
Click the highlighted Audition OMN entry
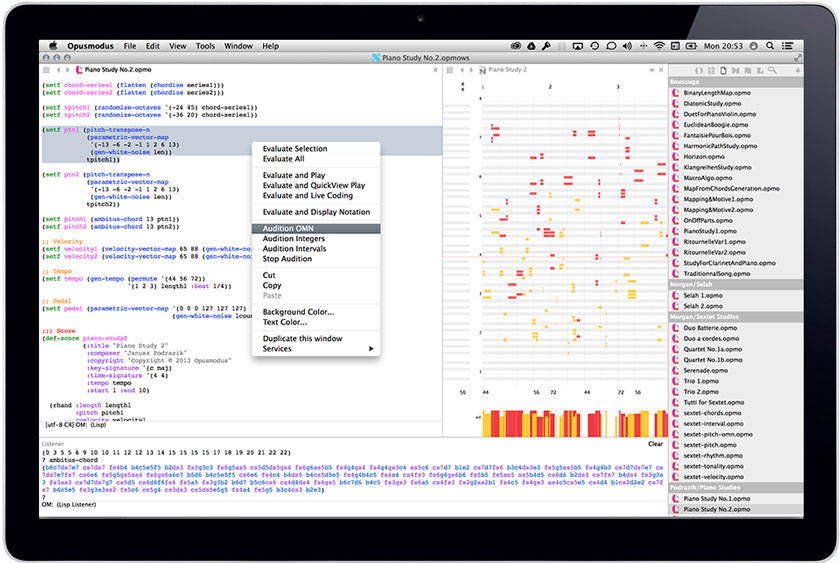pyautogui.click(x=316, y=228)
